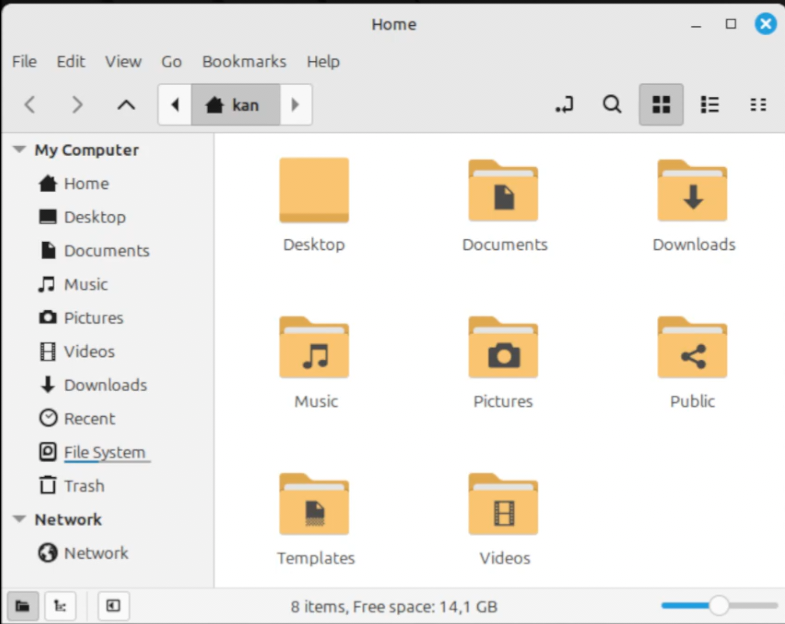This screenshot has width=785, height=624.
Task: Open Pictures in the sidebar
Action: coord(81,318)
